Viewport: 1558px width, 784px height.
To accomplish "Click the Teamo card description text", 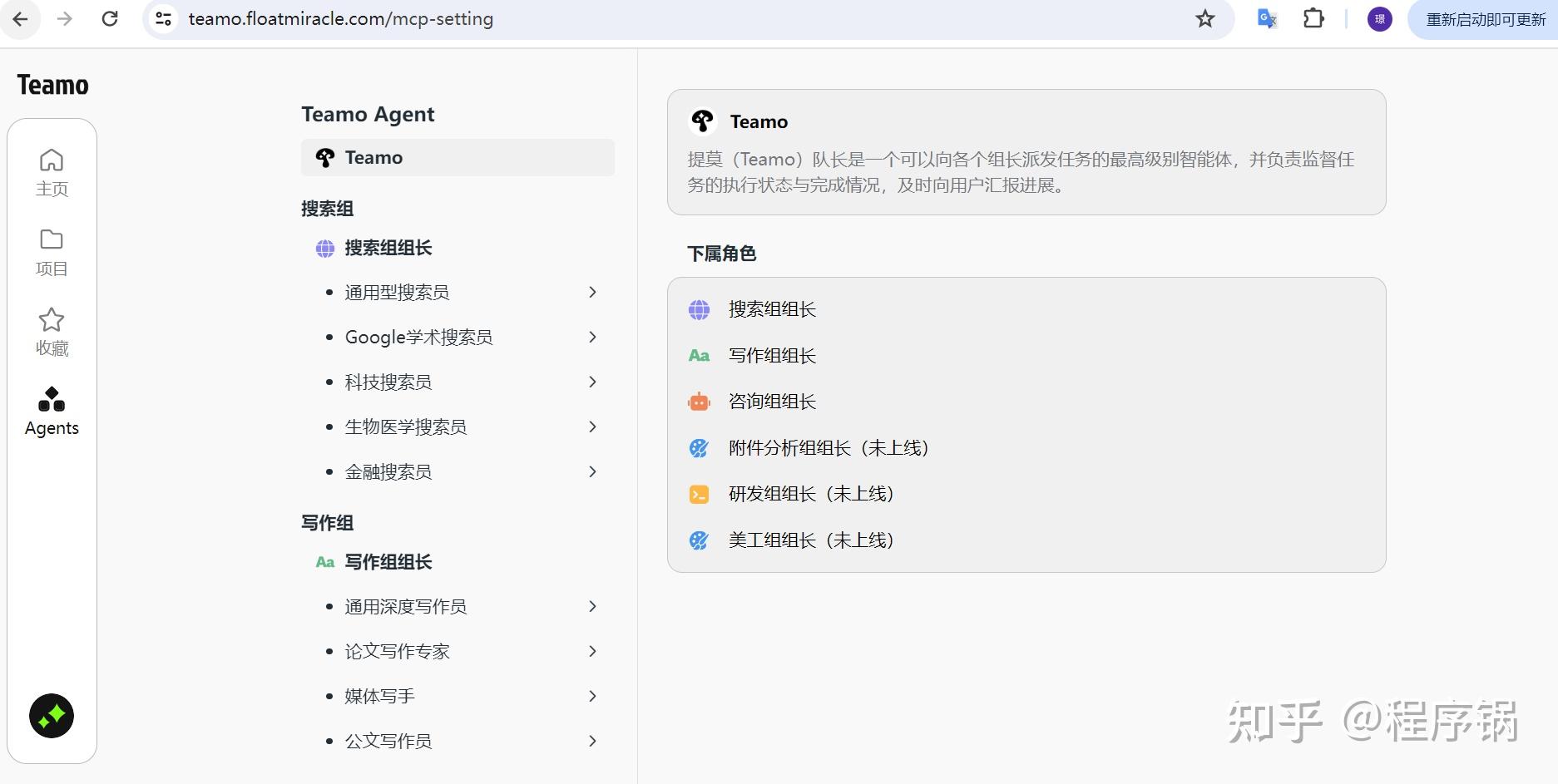I will point(1021,172).
